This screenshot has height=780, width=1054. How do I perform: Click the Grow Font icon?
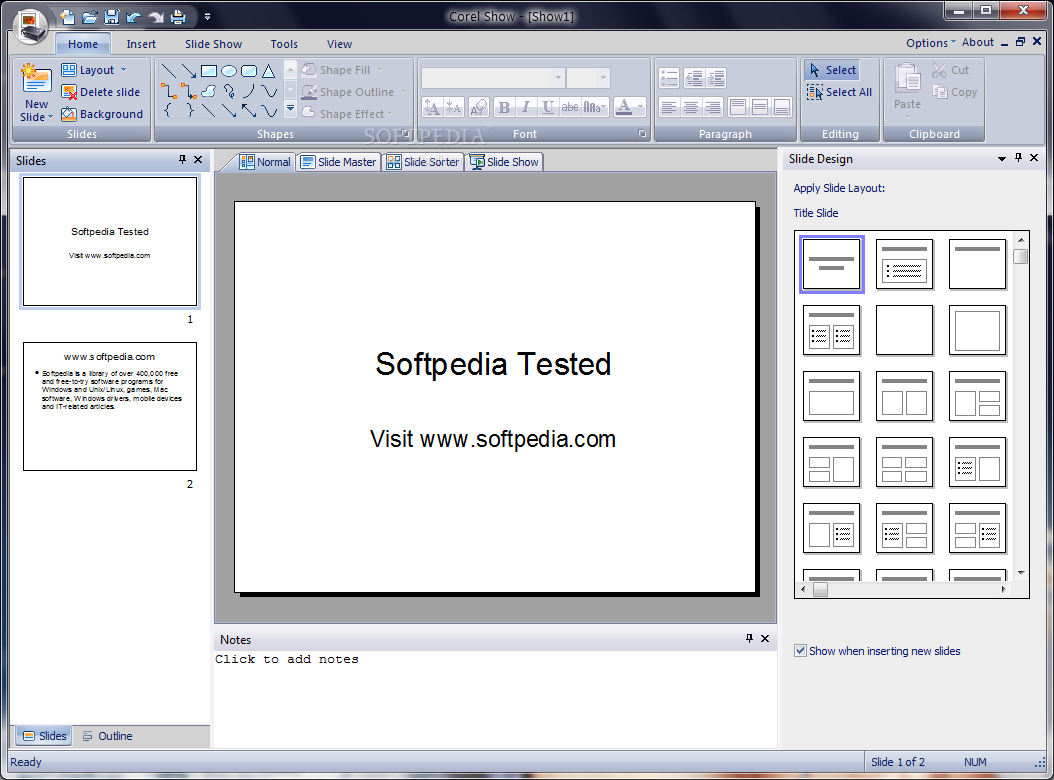coord(432,108)
